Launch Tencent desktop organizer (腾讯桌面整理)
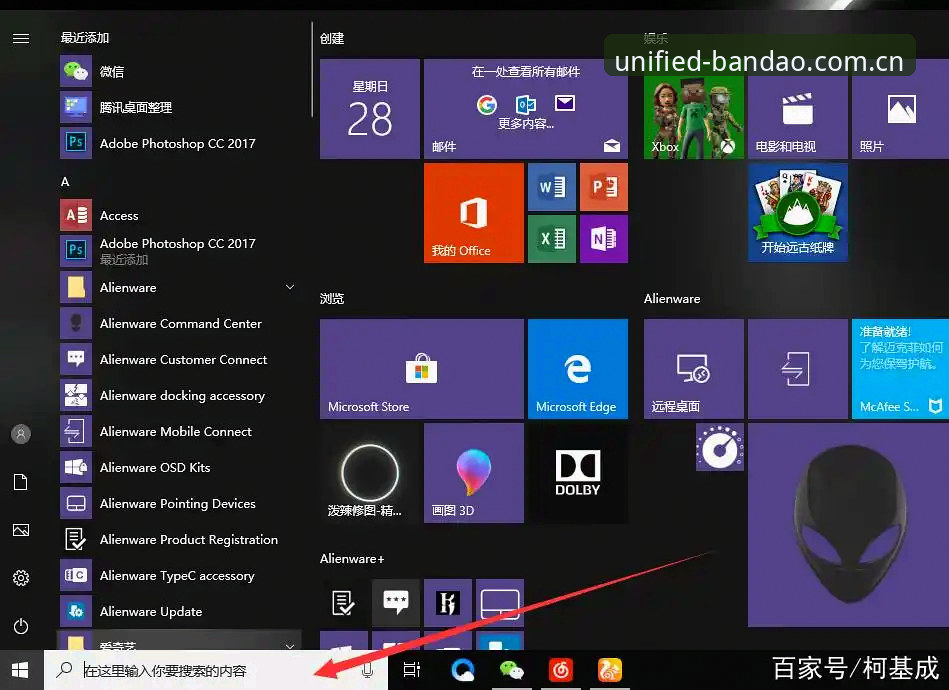The width and height of the screenshot is (949, 690). (180, 107)
